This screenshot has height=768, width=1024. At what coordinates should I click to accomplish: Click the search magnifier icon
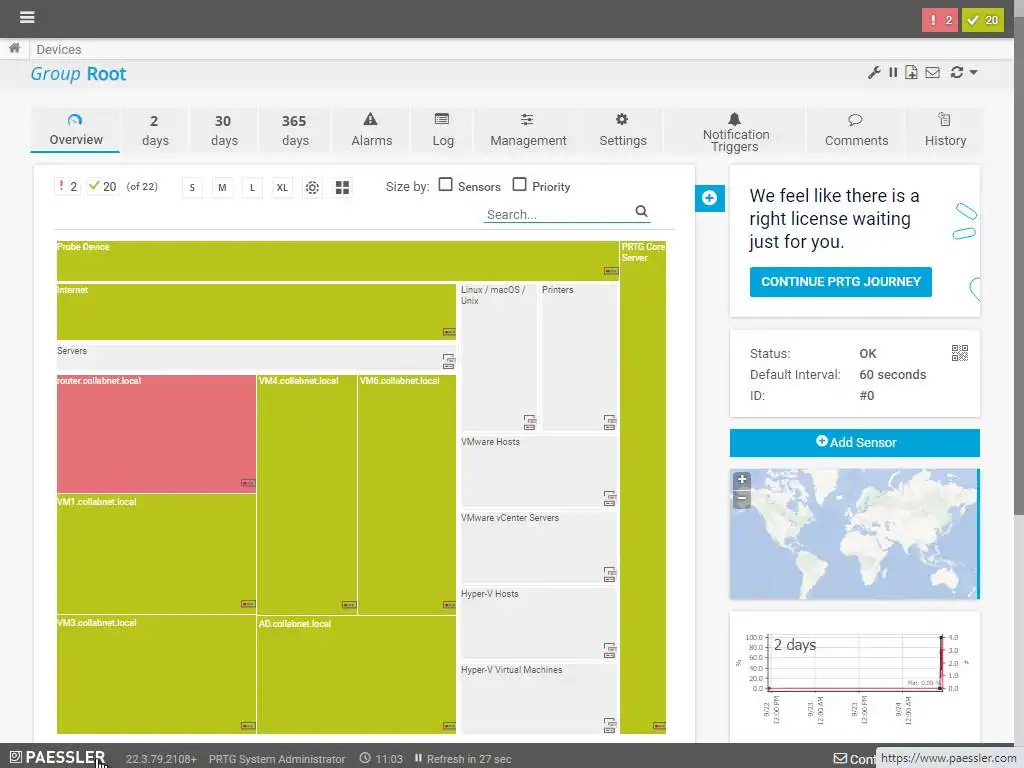641,212
